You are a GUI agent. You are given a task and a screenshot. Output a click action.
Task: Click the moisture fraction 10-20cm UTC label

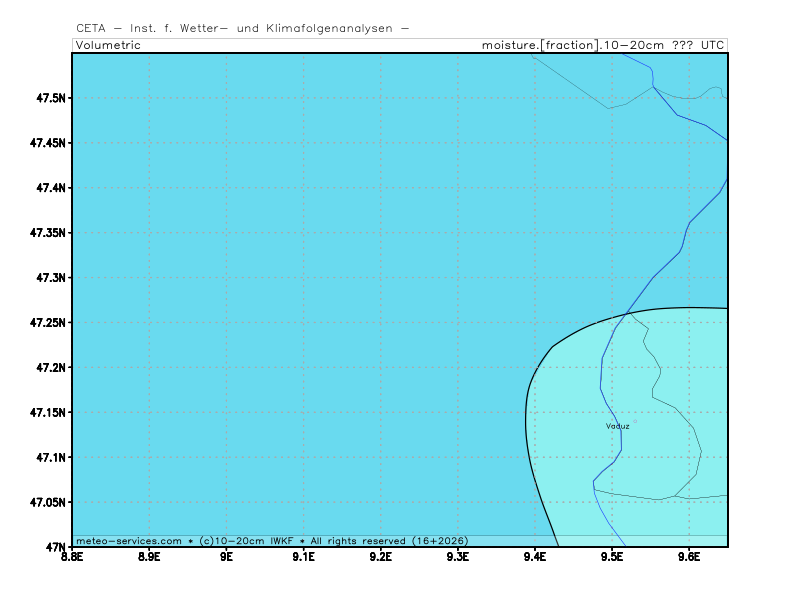coord(604,45)
